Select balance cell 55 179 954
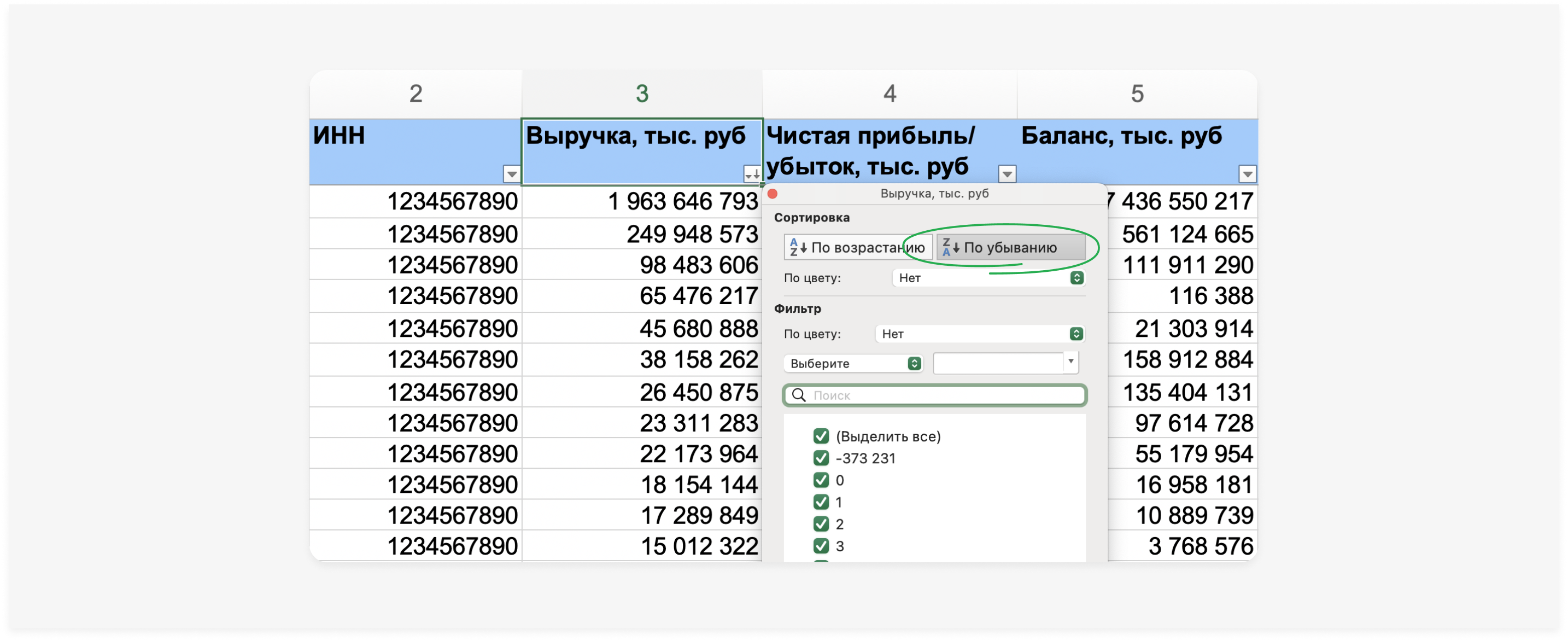Viewport: 1568px width, 641px height. tap(1183, 453)
